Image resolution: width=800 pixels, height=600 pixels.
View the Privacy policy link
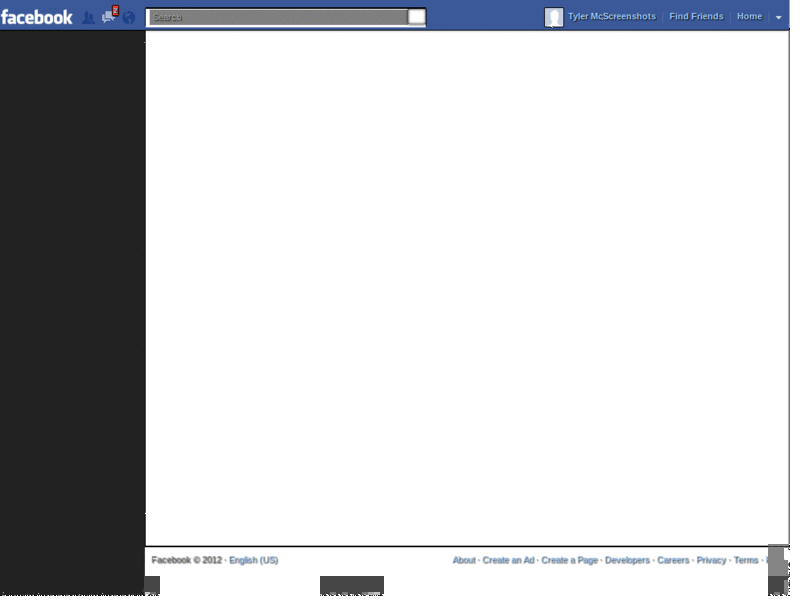[709, 560]
